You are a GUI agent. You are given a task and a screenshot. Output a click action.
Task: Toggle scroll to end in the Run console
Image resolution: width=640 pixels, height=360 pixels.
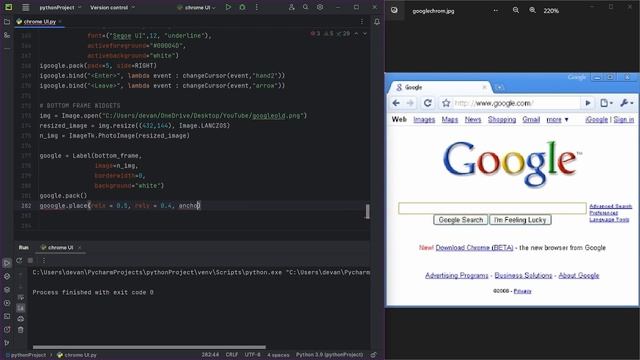coord(21,308)
